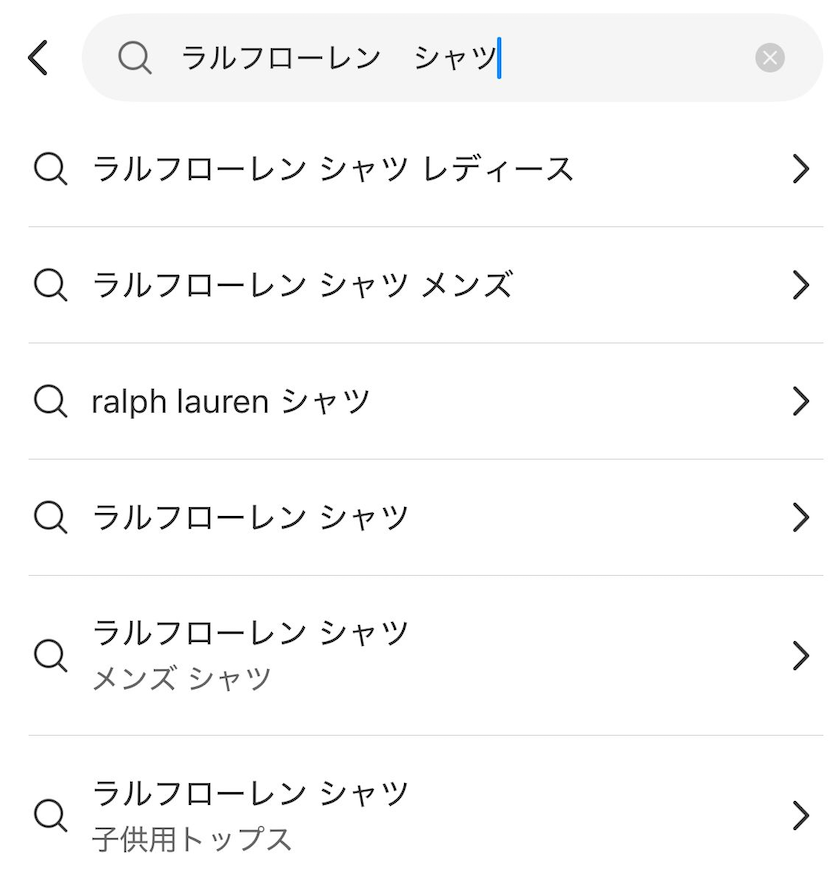Screen dimensions: 838x892
Task: Tap search icon beside ralph lauren suggestion
Action: click(x=50, y=402)
